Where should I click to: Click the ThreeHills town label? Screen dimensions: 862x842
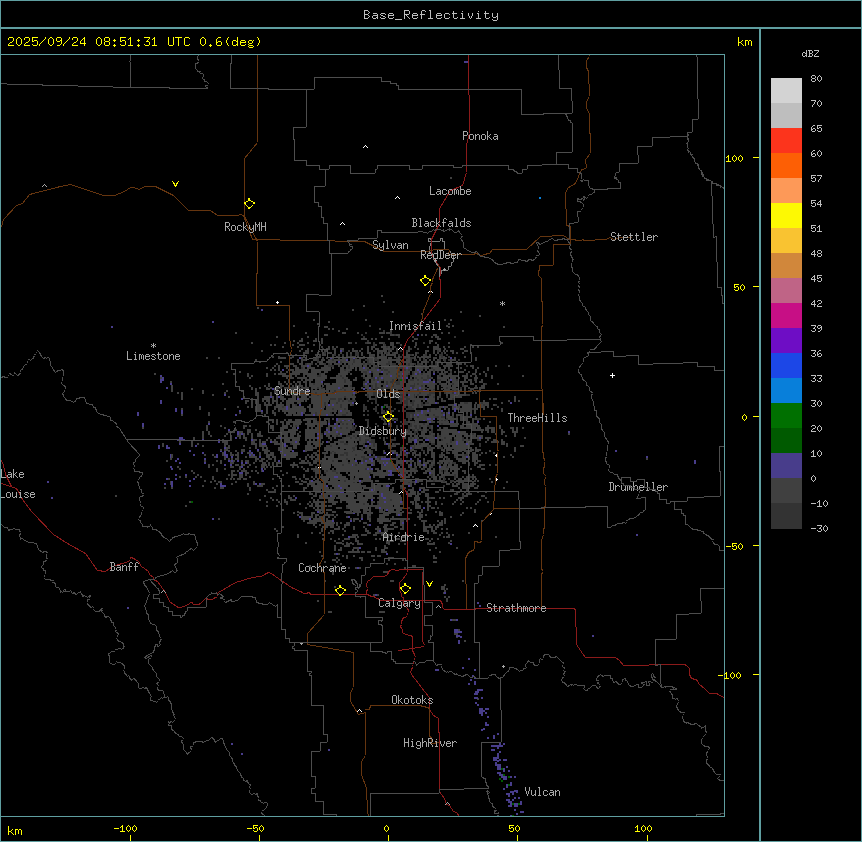537,418
